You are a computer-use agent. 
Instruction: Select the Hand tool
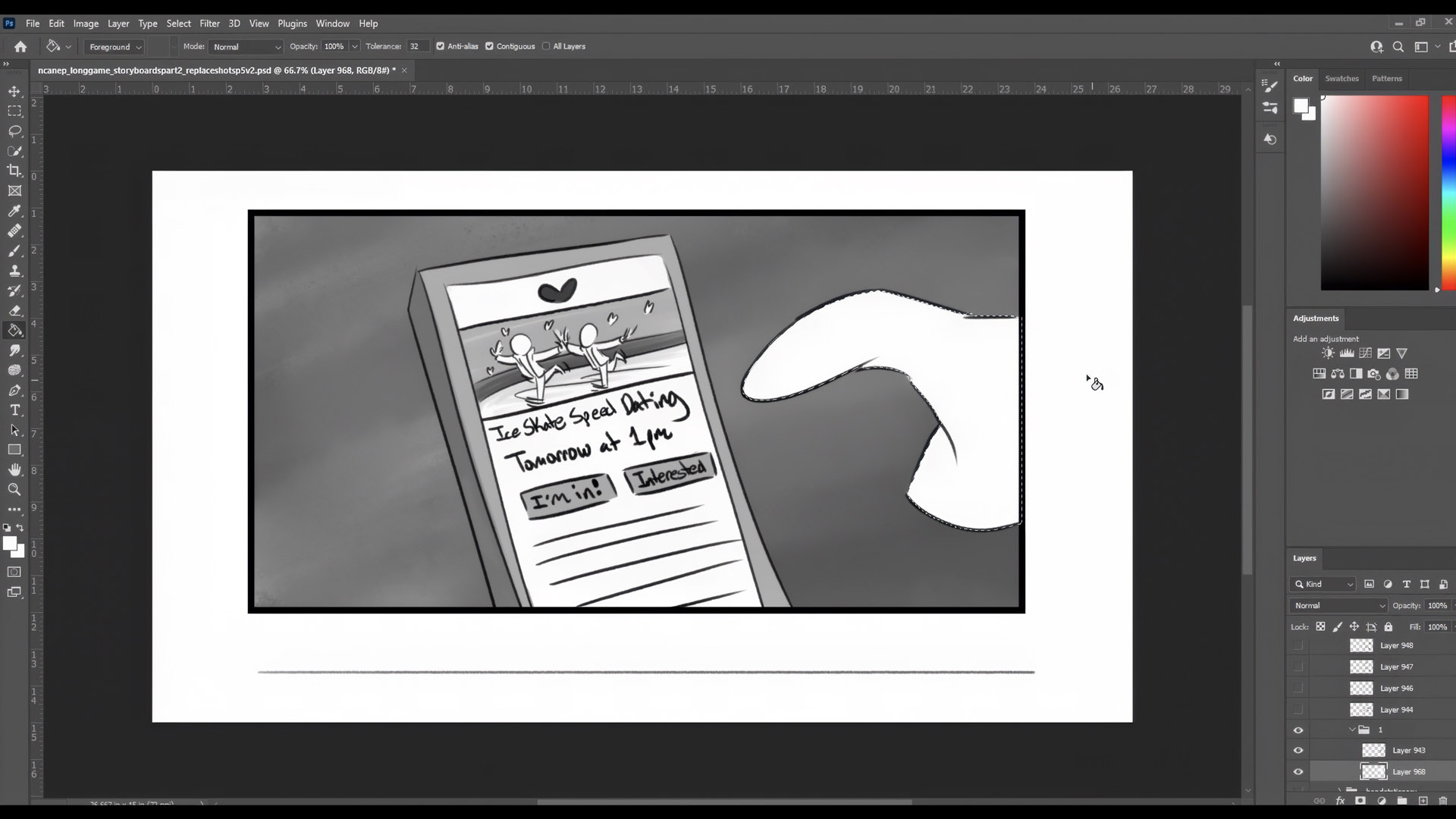pos(14,470)
